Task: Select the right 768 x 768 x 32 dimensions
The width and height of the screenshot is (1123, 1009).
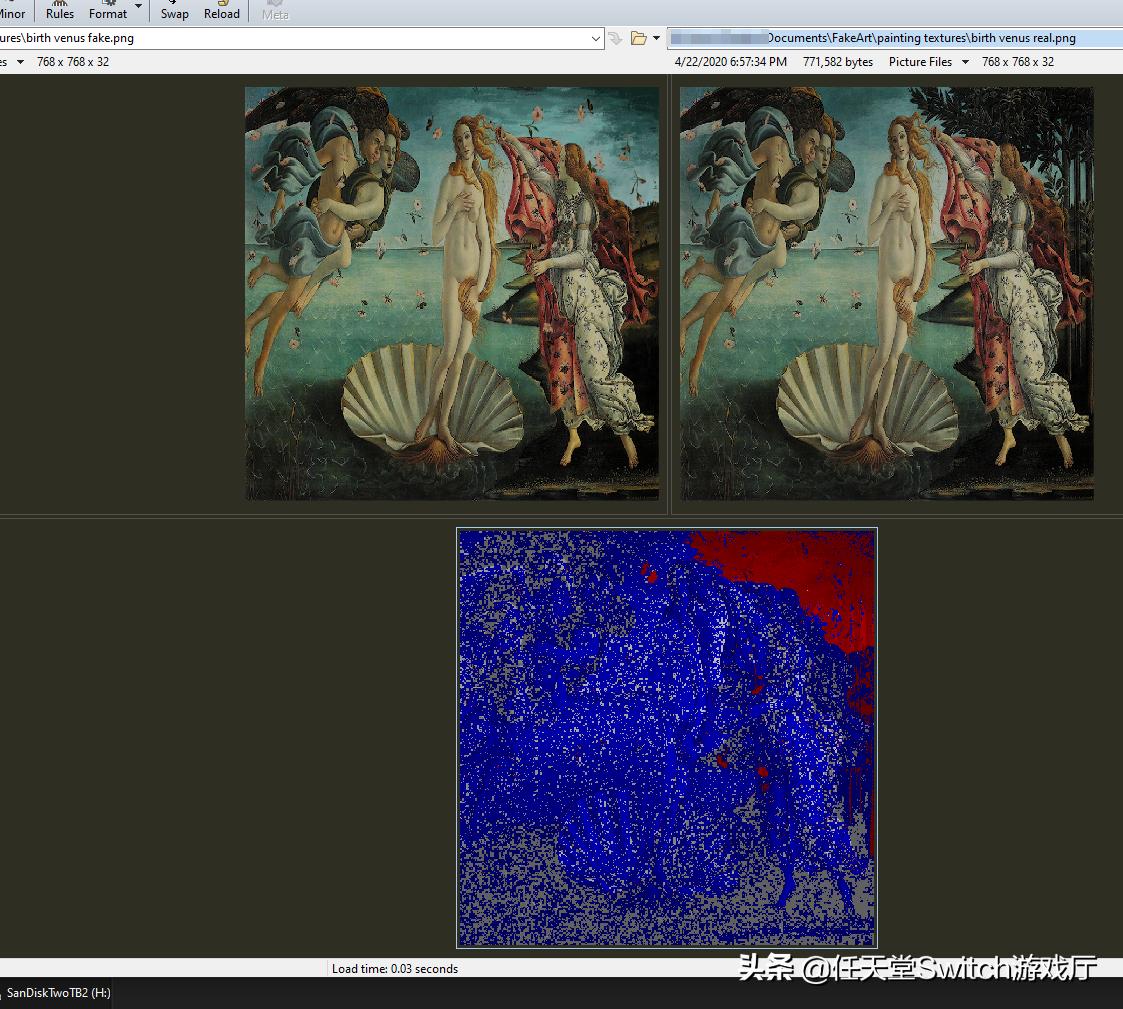Action: (1018, 62)
